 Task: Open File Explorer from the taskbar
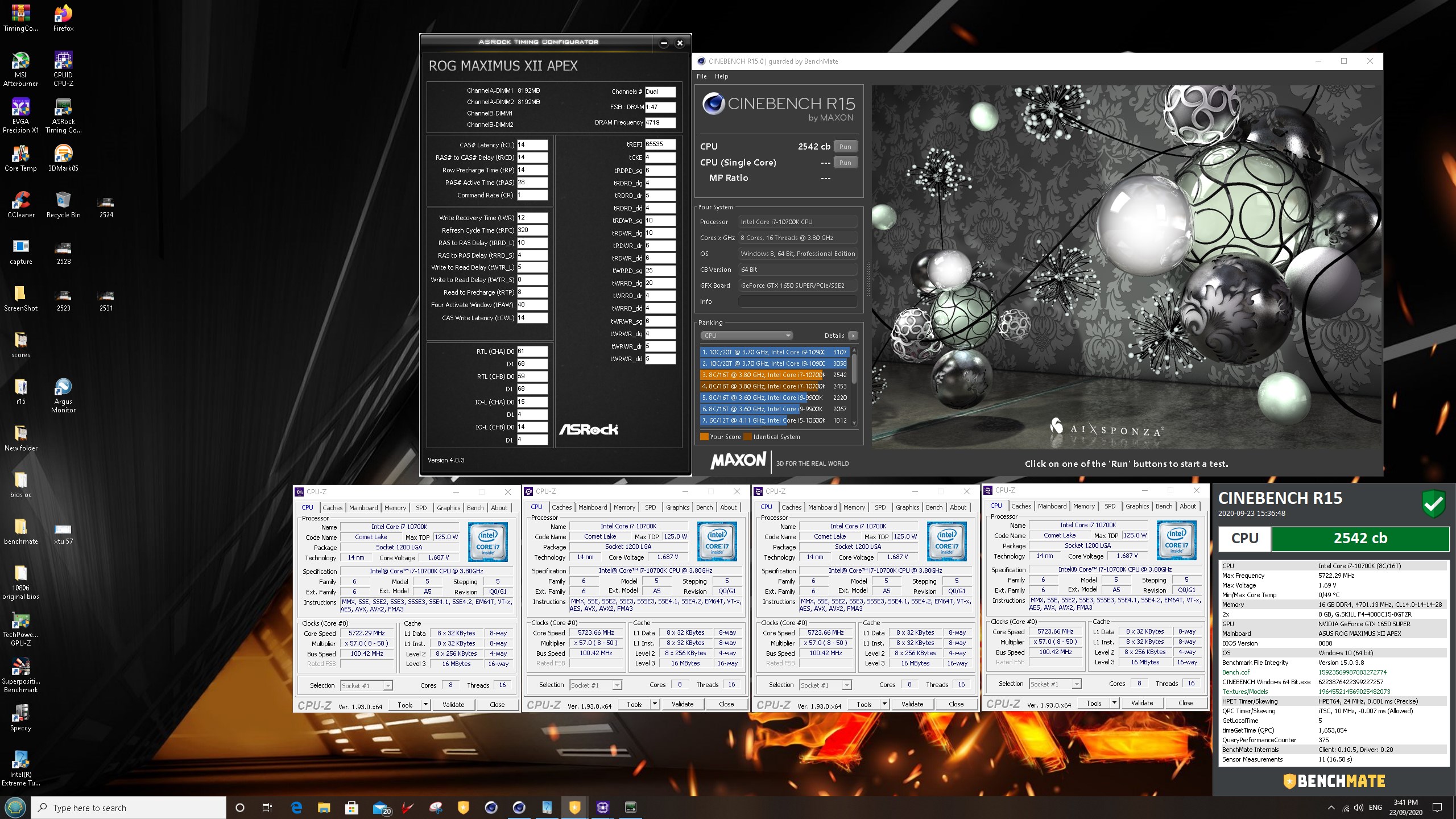[x=324, y=807]
